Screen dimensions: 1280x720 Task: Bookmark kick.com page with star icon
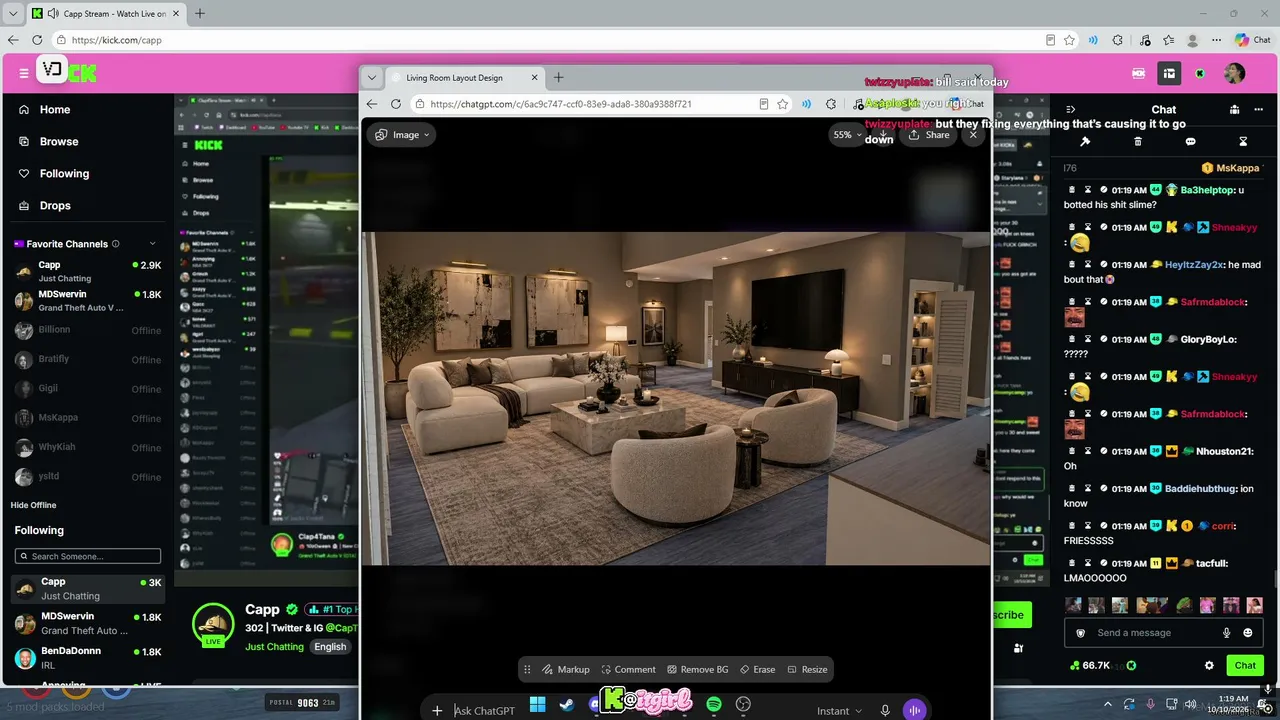point(1069,40)
